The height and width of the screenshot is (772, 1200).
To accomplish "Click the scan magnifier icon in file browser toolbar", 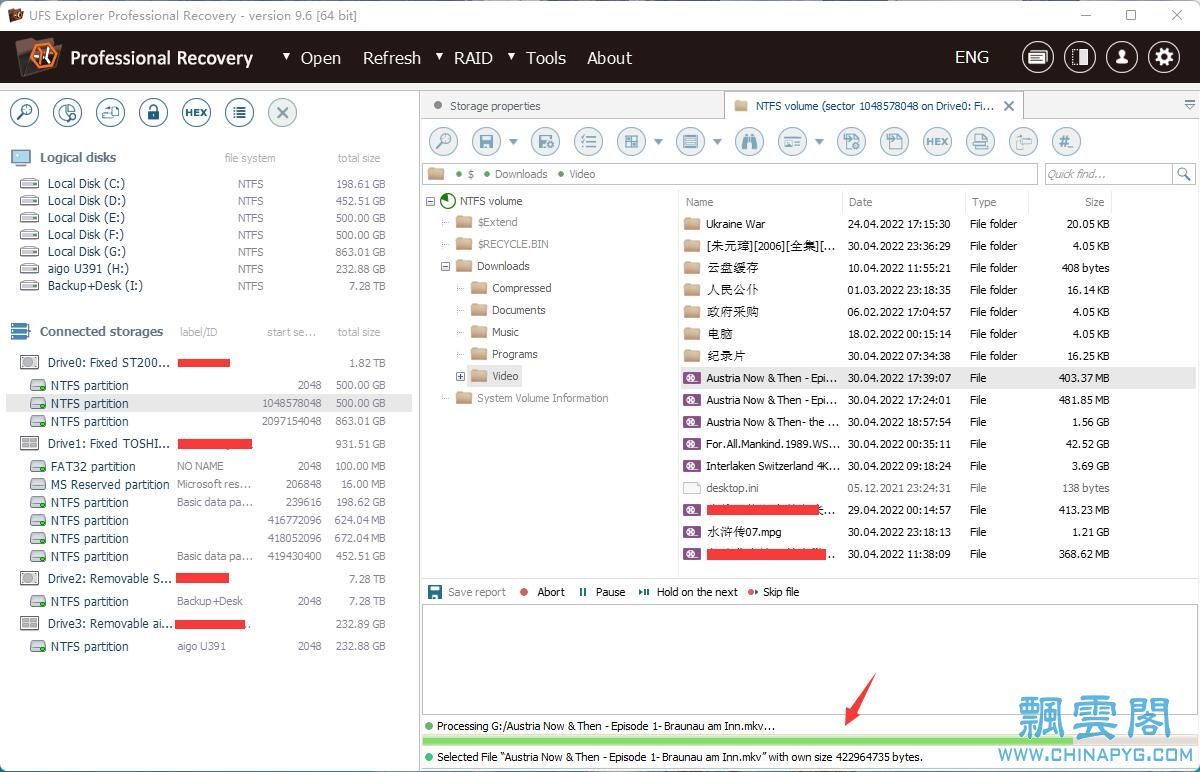I will [x=443, y=141].
